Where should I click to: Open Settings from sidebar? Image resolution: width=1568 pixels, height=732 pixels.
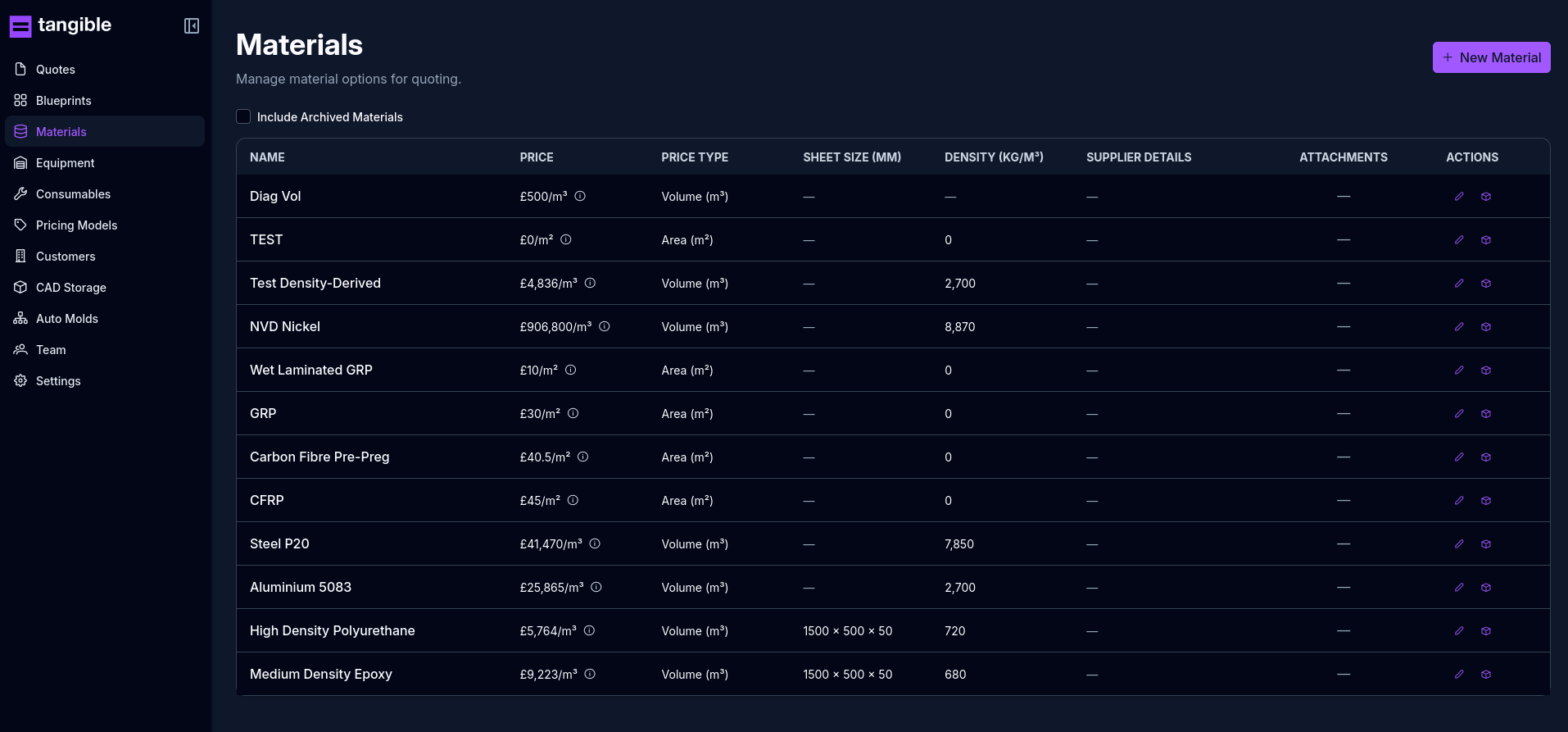click(105, 381)
